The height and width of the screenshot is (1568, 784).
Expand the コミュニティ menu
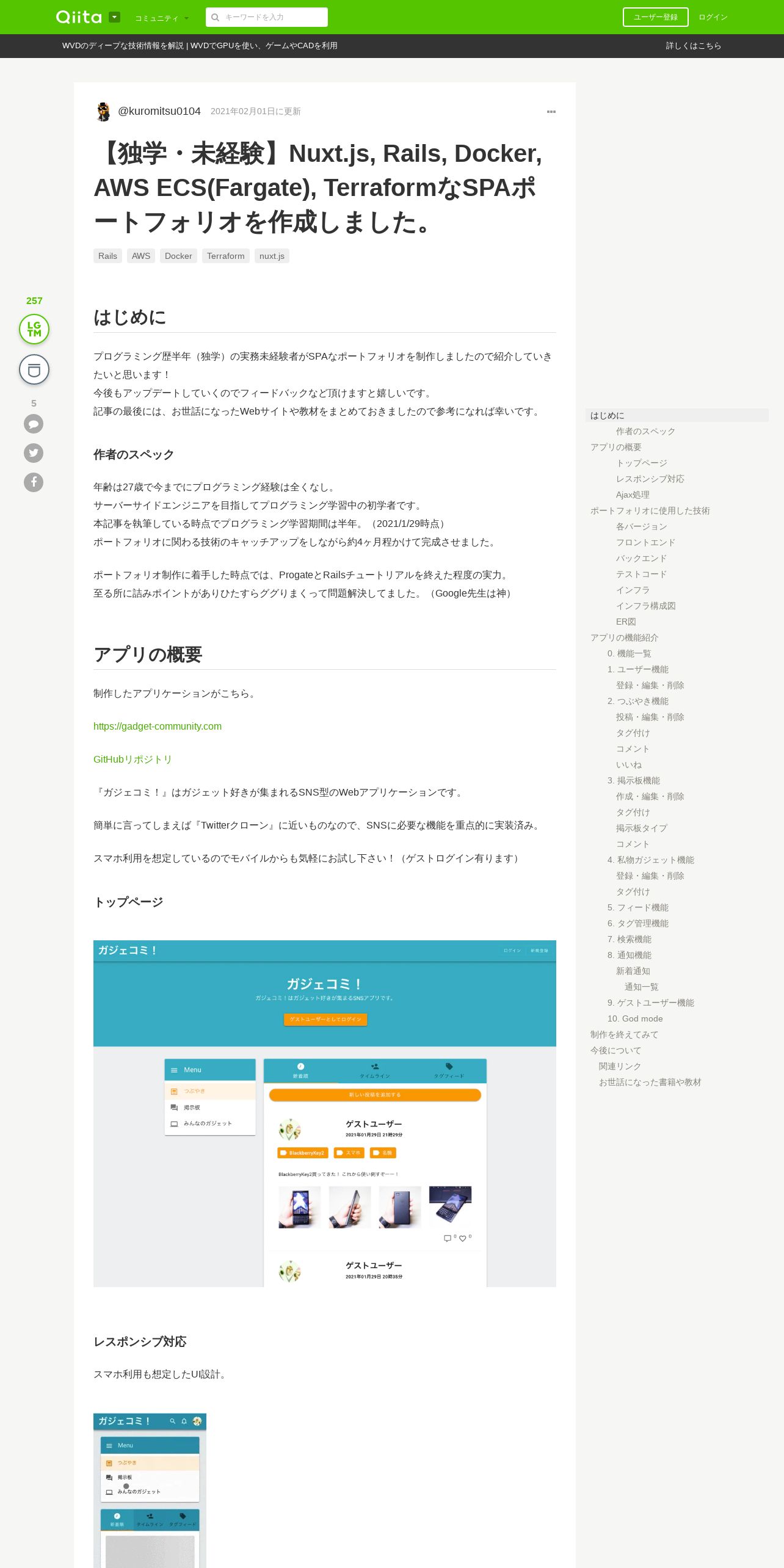click(x=162, y=18)
